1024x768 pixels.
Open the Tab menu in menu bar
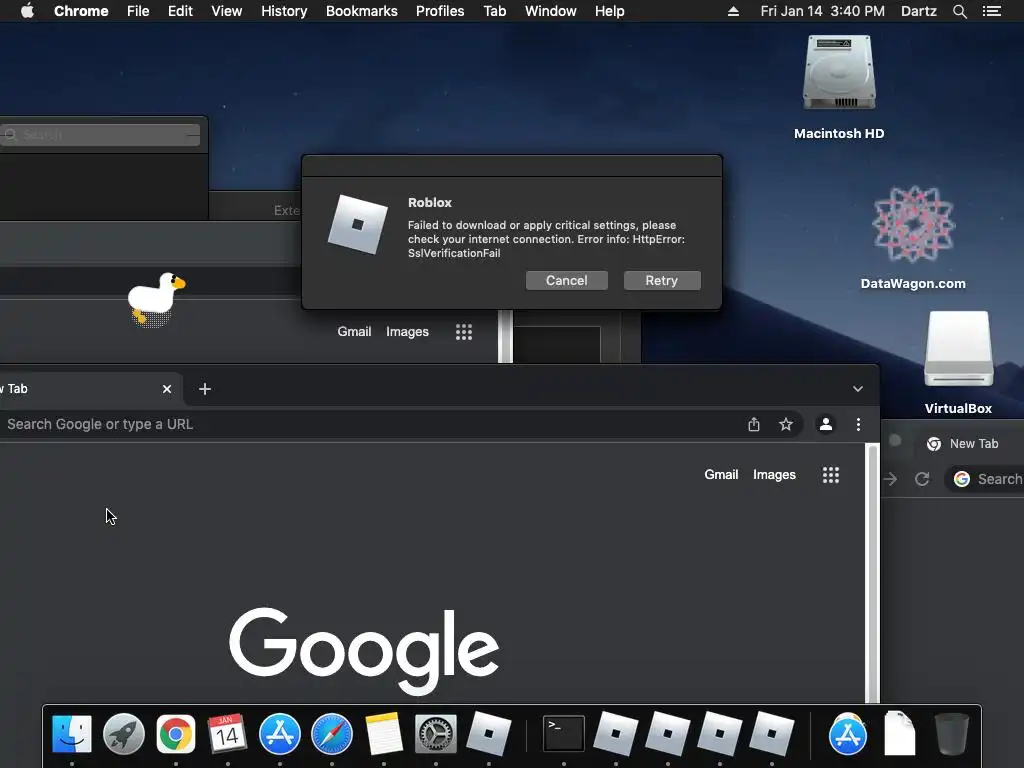click(494, 11)
